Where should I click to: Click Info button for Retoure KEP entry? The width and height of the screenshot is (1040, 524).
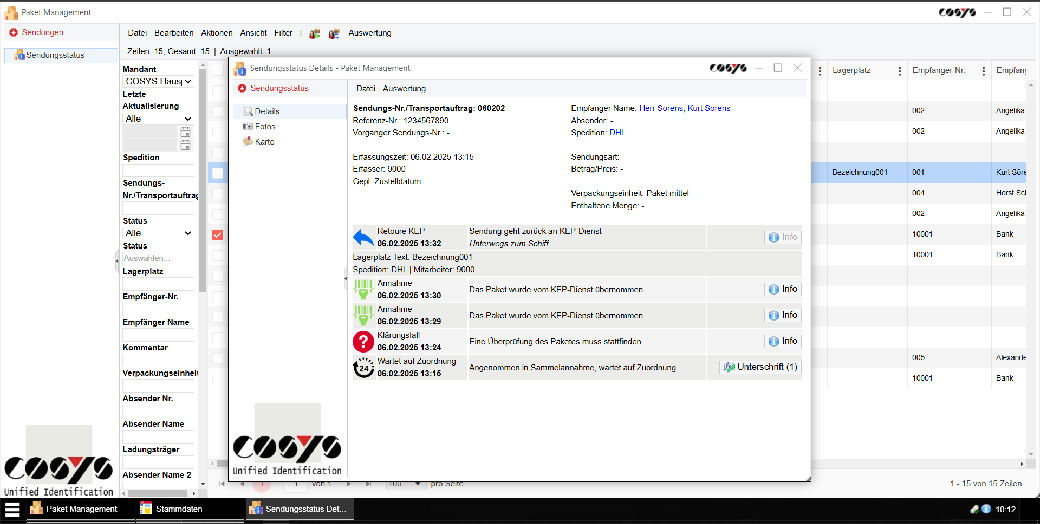pyautogui.click(x=783, y=237)
